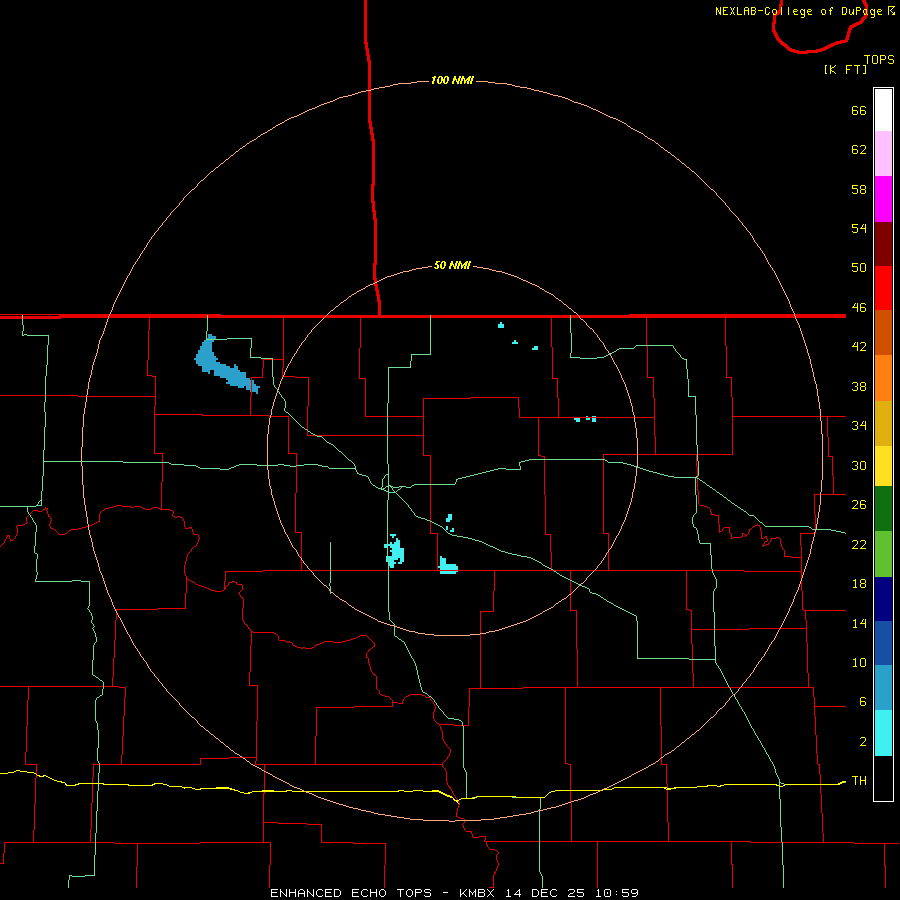Select the black TH threshold legend swatch
Viewport: 900px width, 900px height.
(883, 778)
